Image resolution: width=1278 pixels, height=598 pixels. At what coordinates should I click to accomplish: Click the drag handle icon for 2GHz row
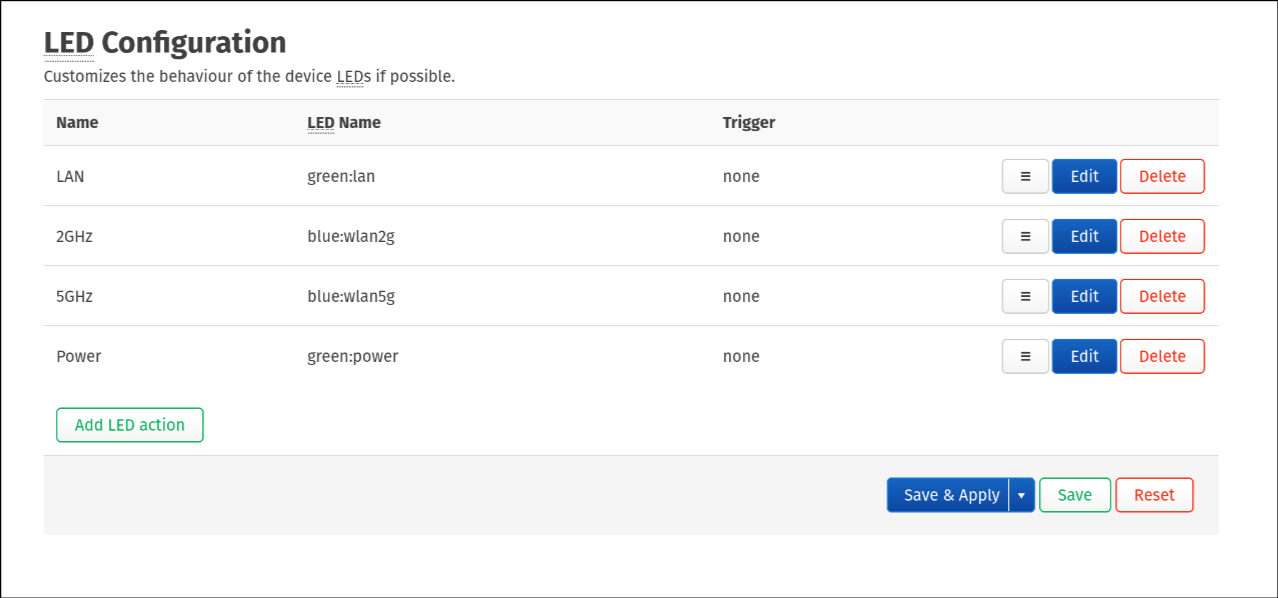pos(1025,236)
